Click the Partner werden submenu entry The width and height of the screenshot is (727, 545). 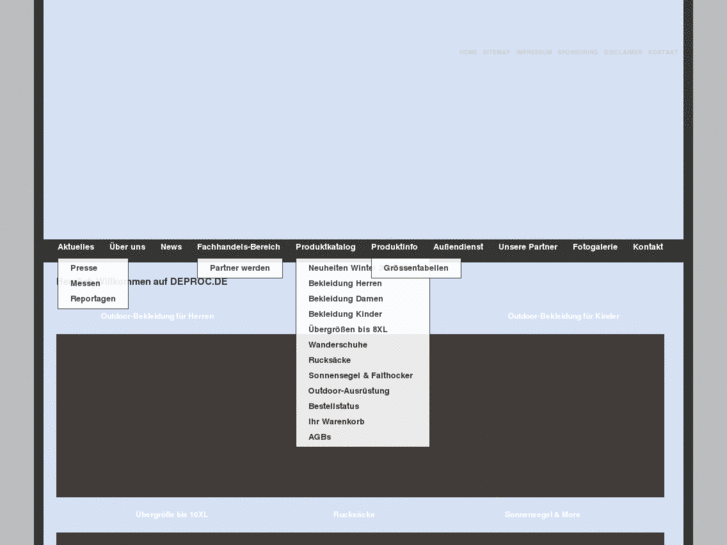click(x=240, y=268)
